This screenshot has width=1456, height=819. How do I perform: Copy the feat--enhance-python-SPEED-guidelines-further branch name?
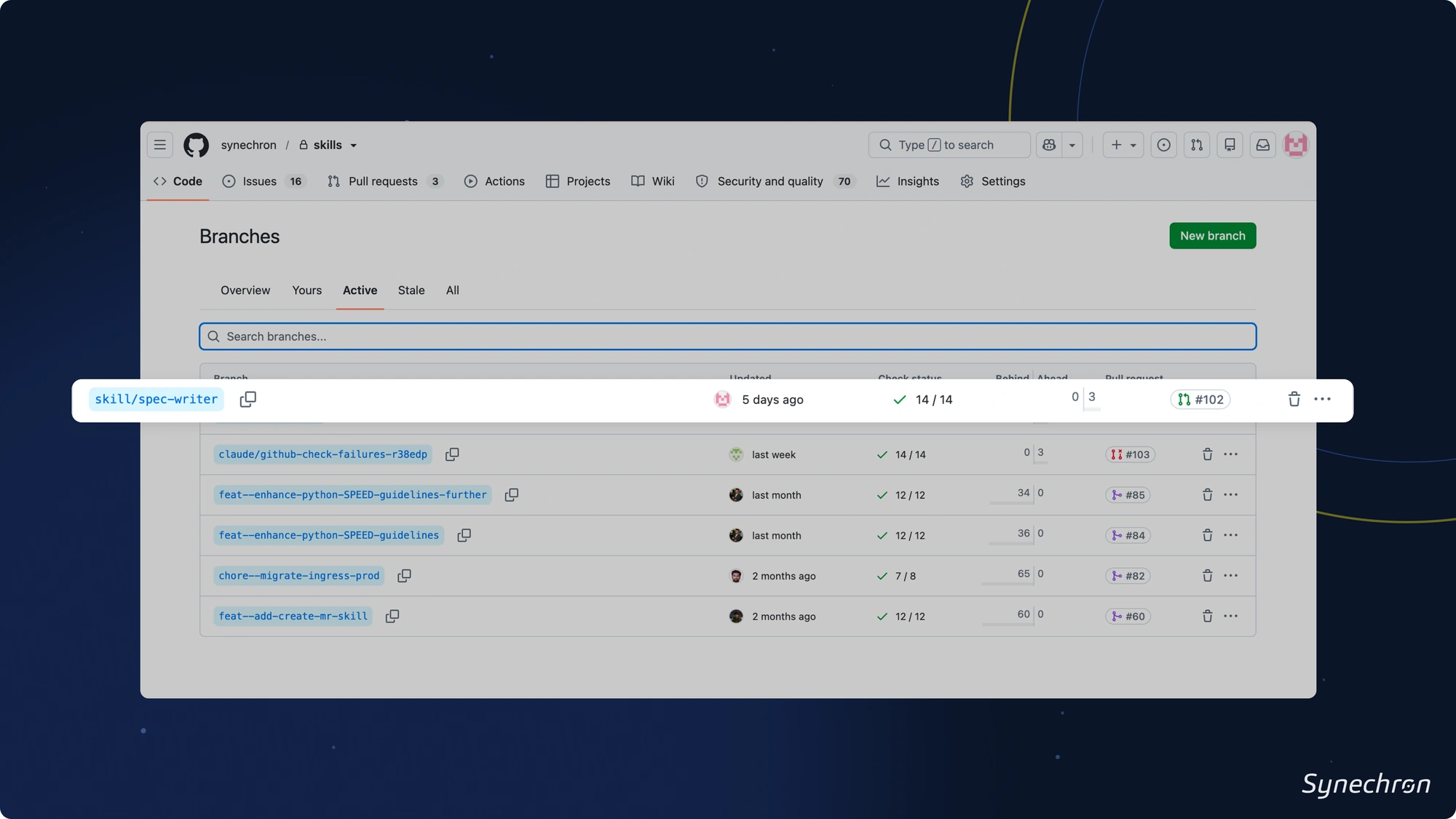pyautogui.click(x=512, y=495)
